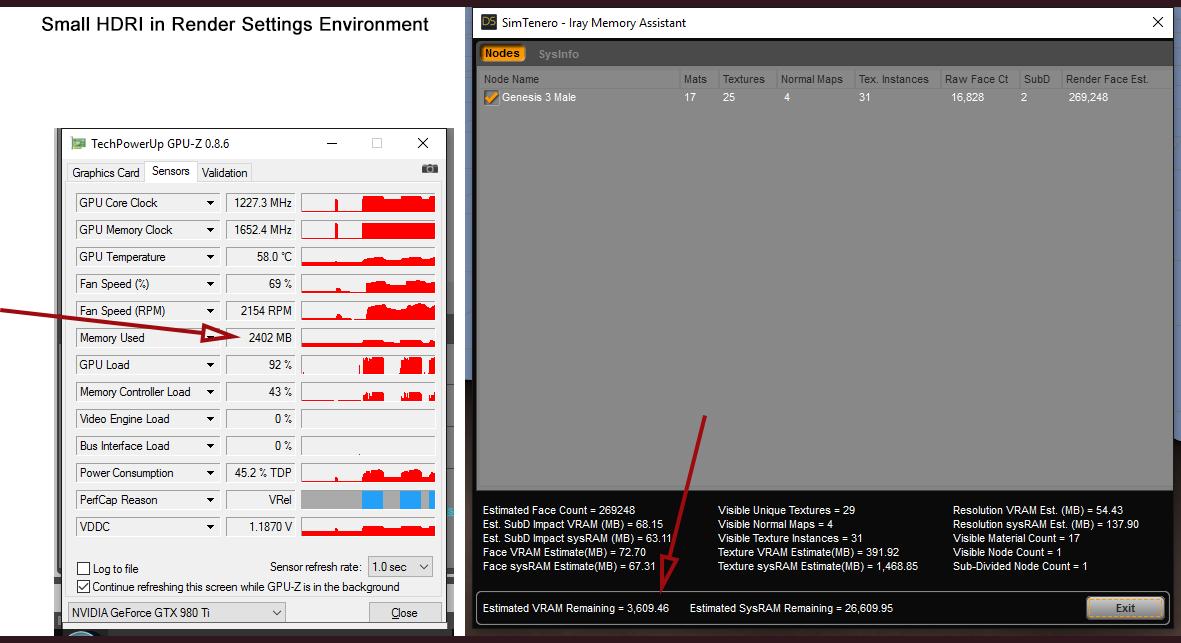Click the GPU-Z screenshot camera icon
Screen dimensions: 1181x643
(x=430, y=169)
